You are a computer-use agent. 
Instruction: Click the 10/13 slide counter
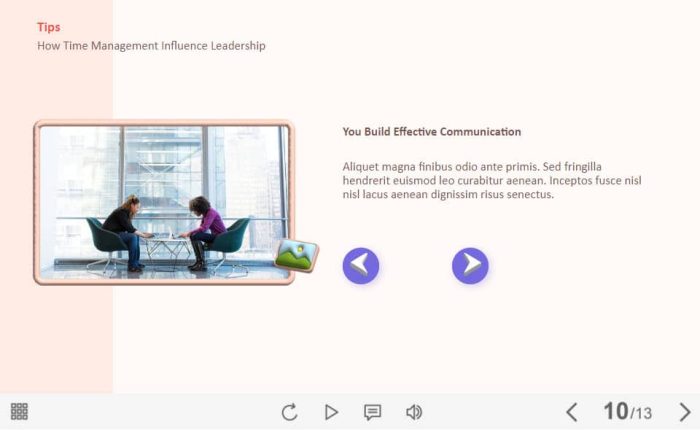(627, 411)
